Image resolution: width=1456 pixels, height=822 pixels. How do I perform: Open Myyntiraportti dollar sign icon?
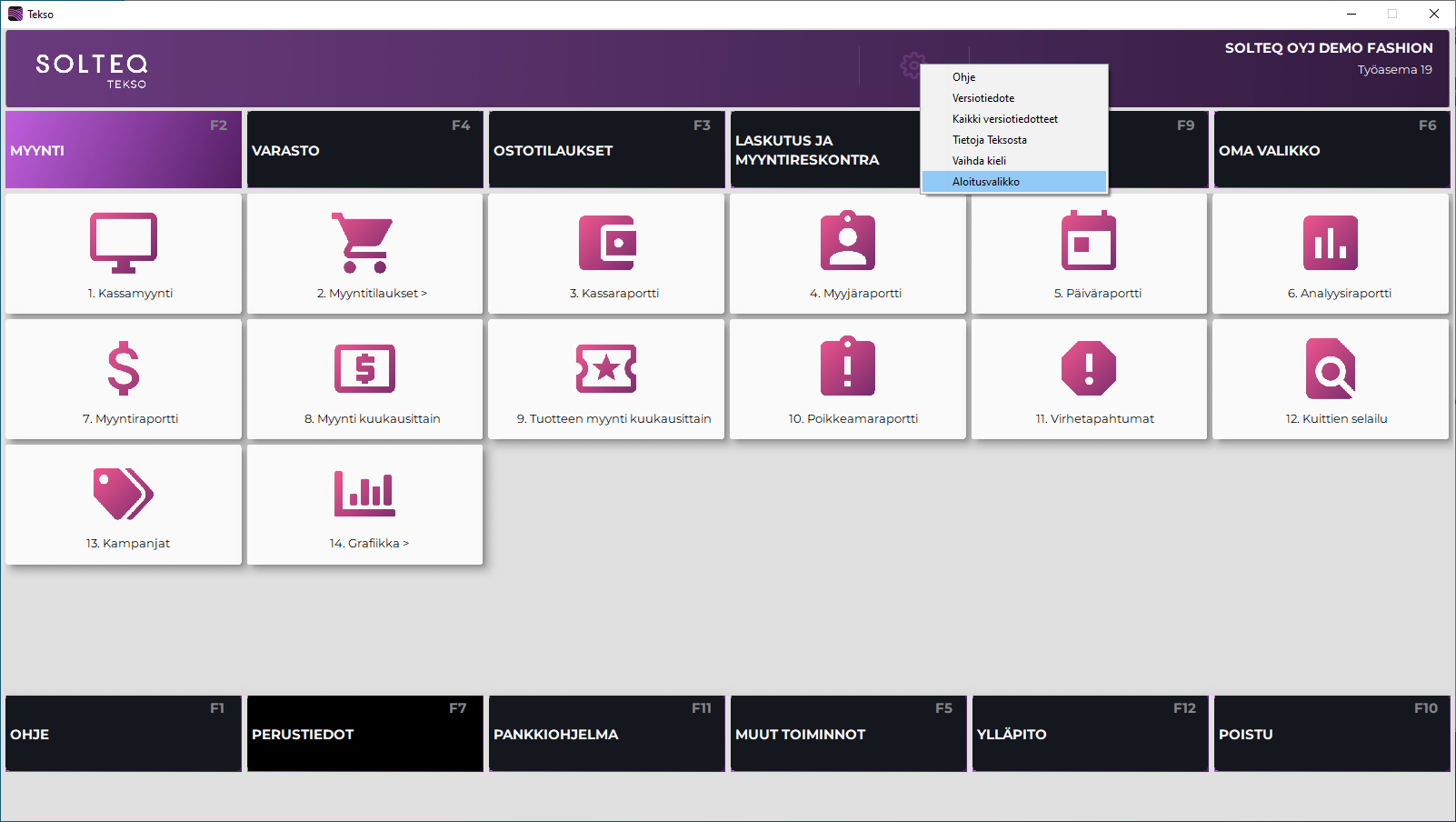coord(124,368)
